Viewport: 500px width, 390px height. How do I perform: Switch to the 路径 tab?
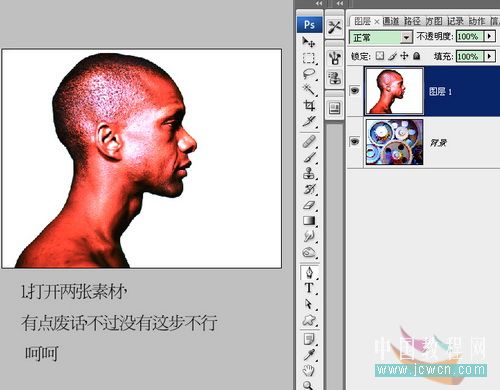pyautogui.click(x=412, y=21)
